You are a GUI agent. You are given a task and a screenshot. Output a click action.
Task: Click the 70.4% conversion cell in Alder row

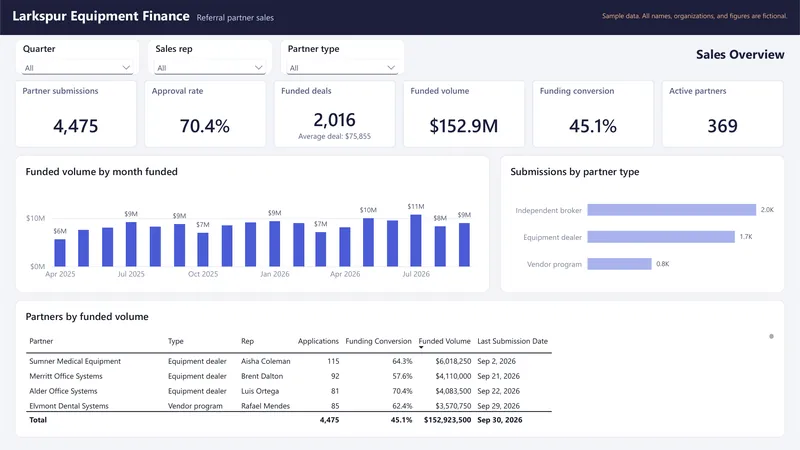pos(402,391)
